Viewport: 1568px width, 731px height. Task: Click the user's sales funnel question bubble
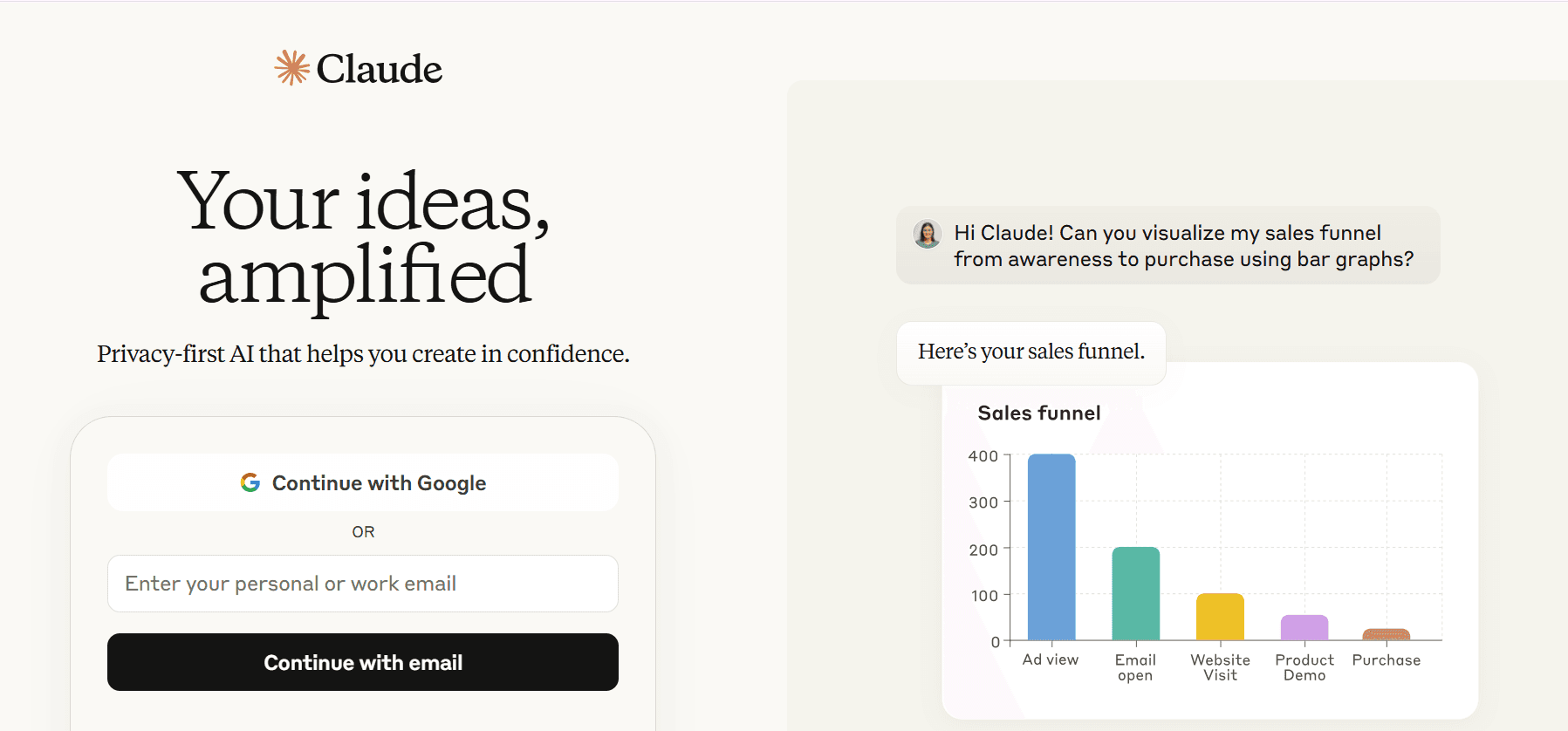(1168, 245)
